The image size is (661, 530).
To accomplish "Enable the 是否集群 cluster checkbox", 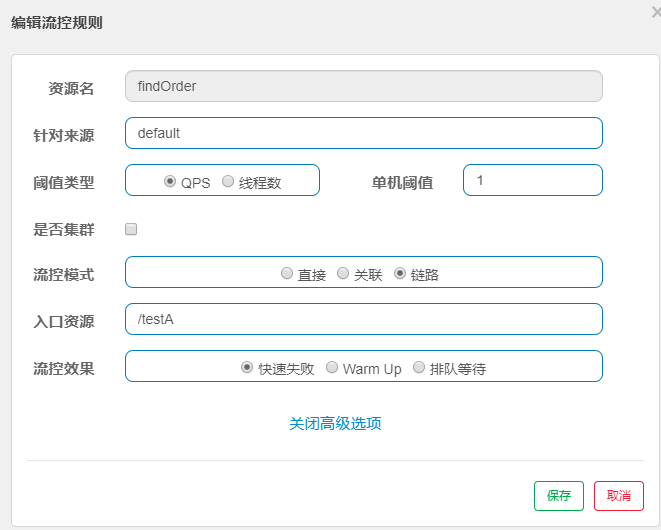I will tap(131, 229).
